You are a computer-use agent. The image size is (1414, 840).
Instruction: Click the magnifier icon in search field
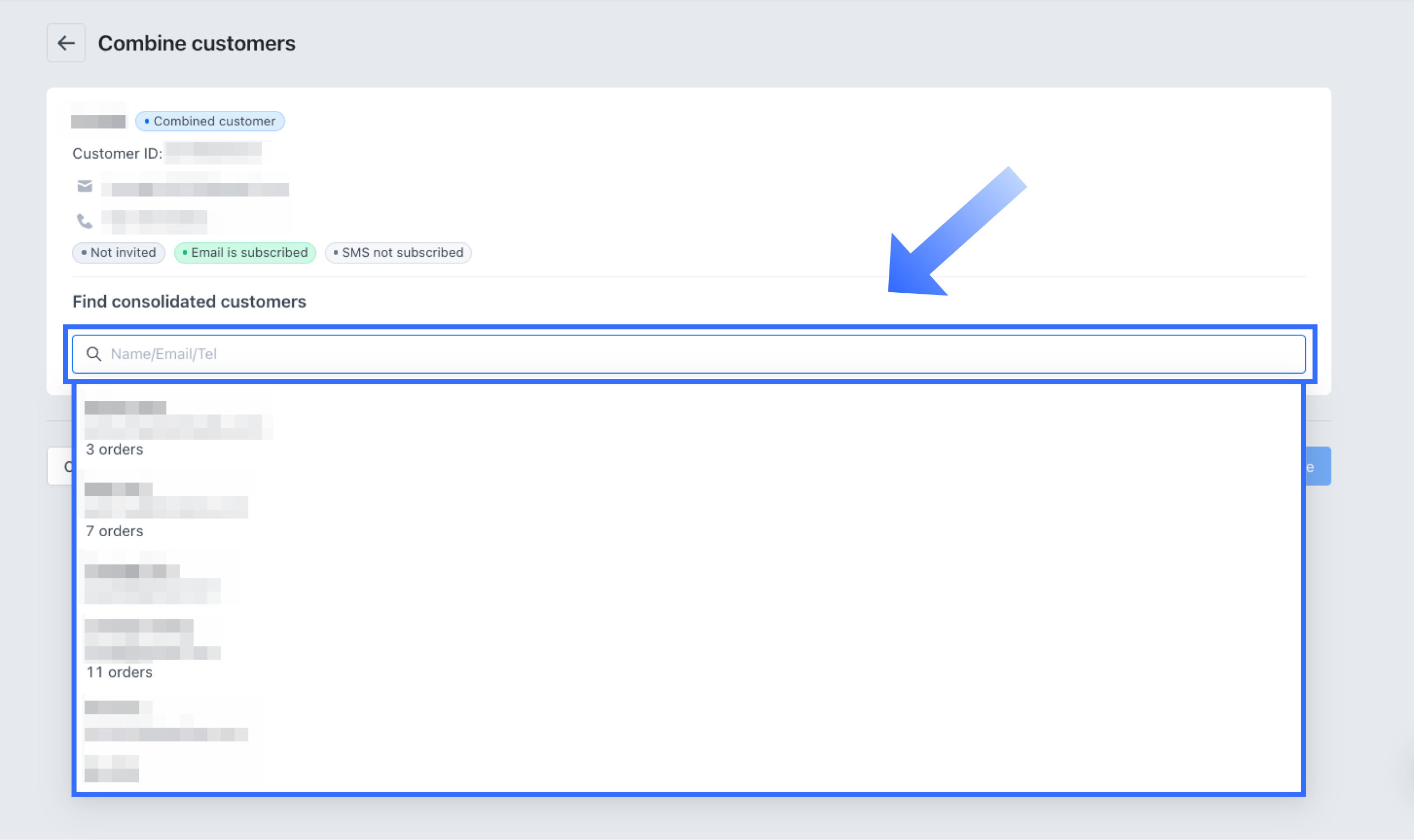click(94, 354)
